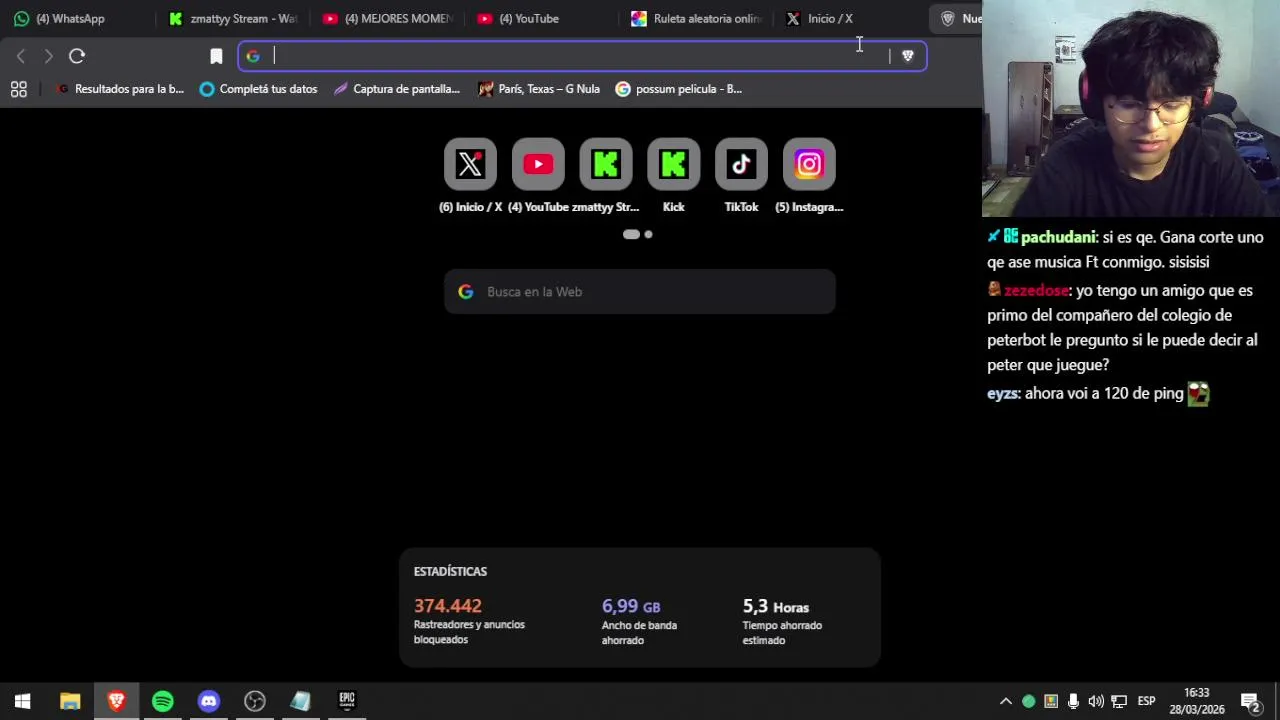This screenshot has width=1280, height=720.
Task: Click eyzs username in chat
Action: pos(1002,394)
